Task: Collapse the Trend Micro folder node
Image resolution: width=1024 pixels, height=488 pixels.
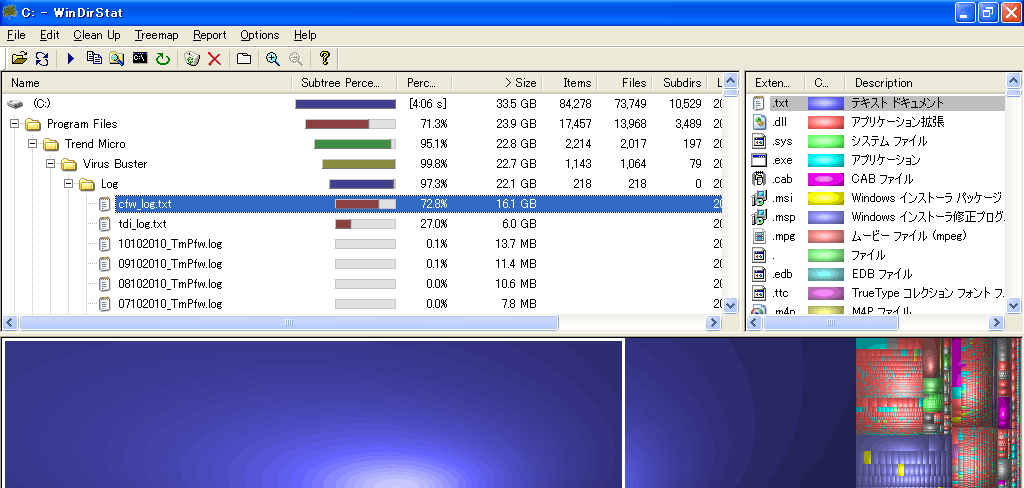Action: [x=33, y=144]
